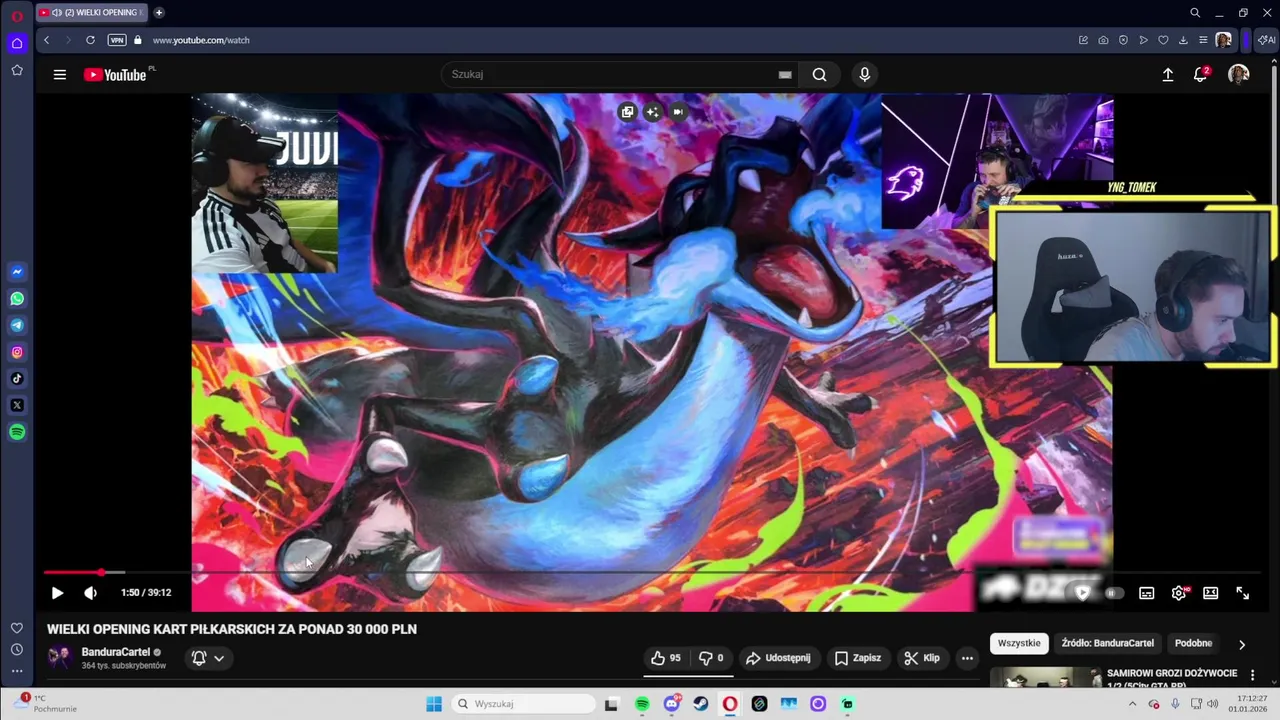
Task: Open the tab search magnifier
Action: [x=1195, y=13]
